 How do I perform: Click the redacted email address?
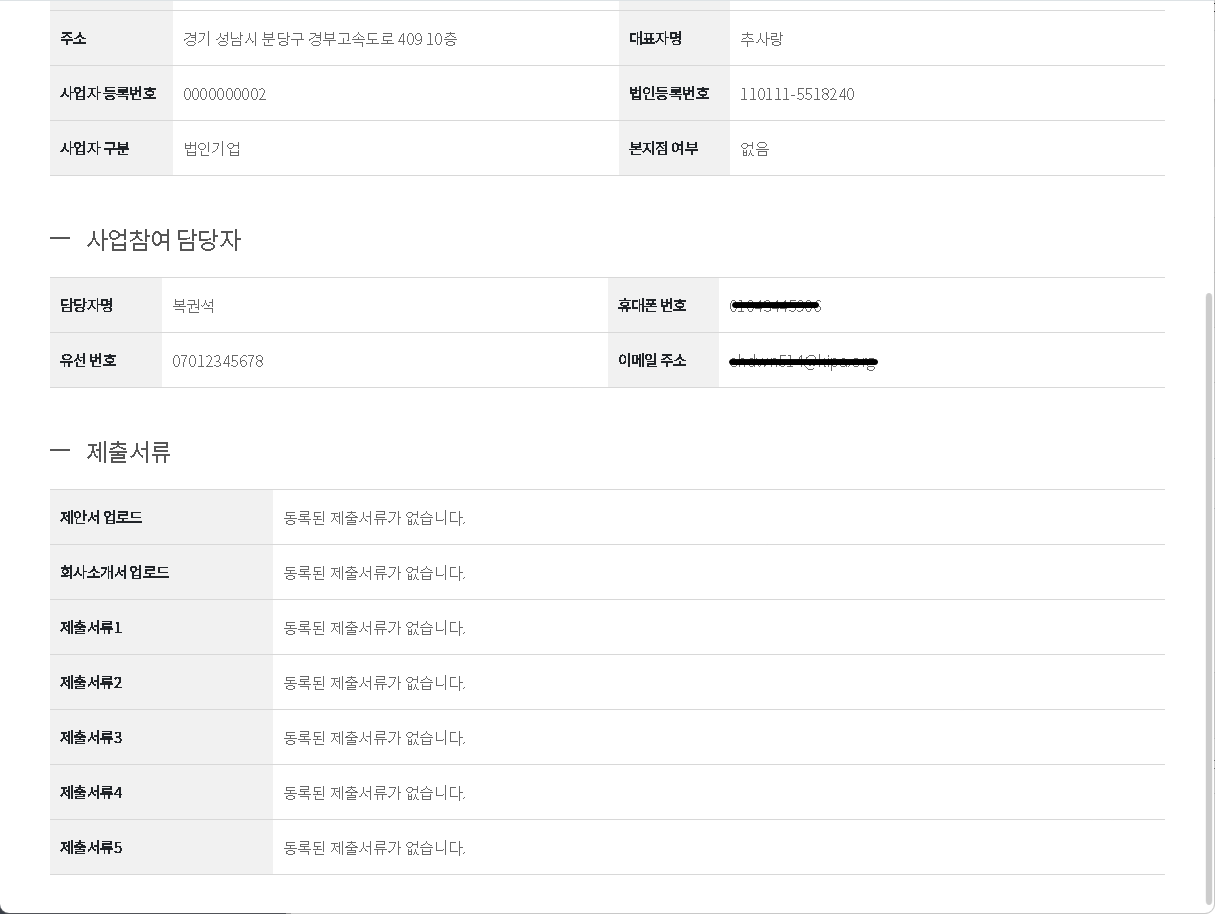(804, 361)
